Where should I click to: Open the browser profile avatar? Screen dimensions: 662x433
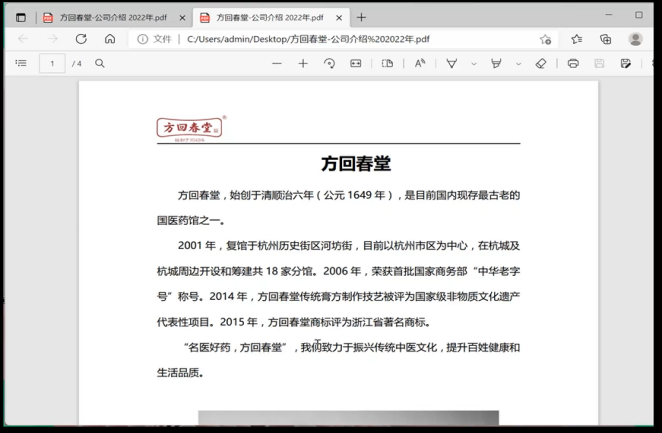pyautogui.click(x=635, y=39)
